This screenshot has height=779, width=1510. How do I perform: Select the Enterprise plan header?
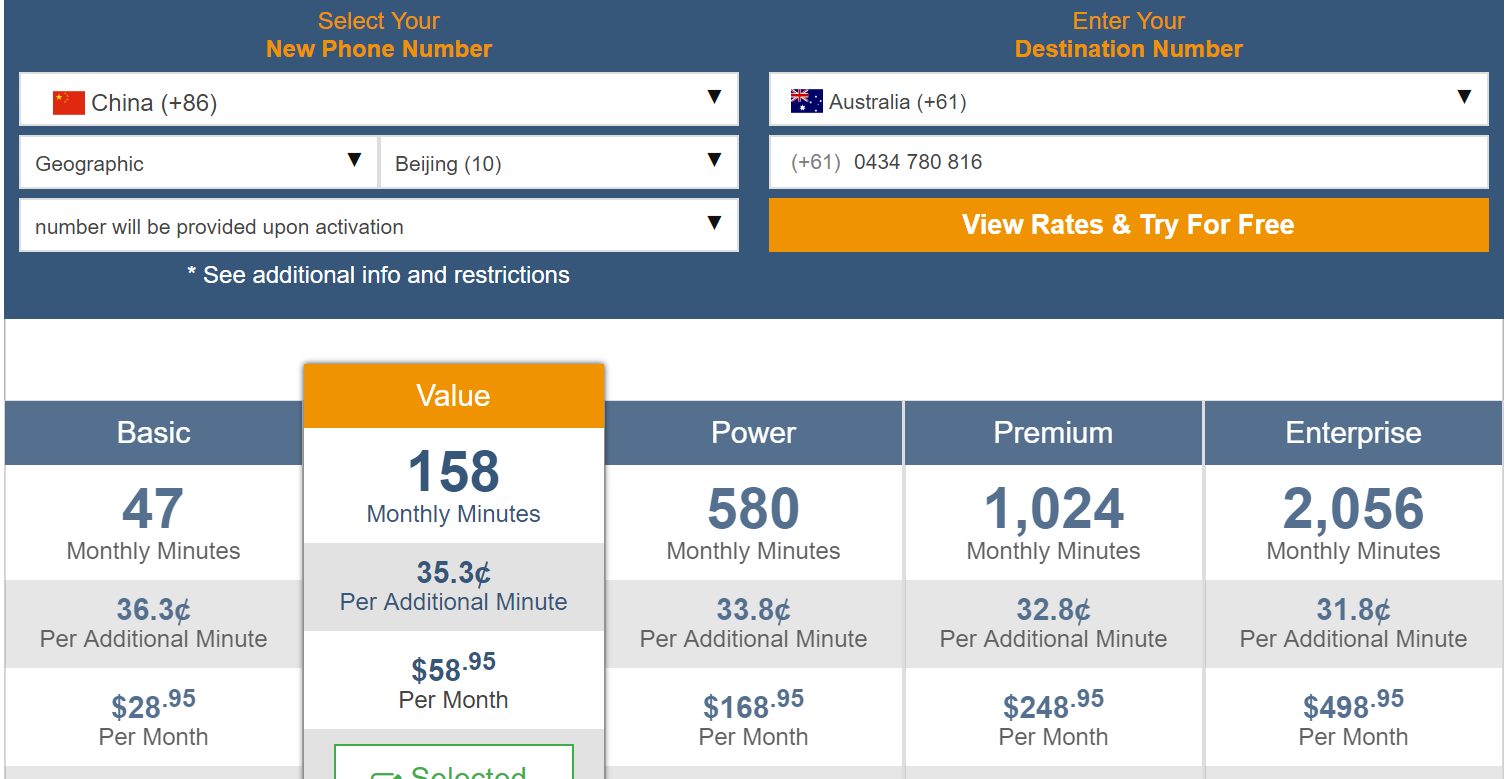[x=1353, y=433]
